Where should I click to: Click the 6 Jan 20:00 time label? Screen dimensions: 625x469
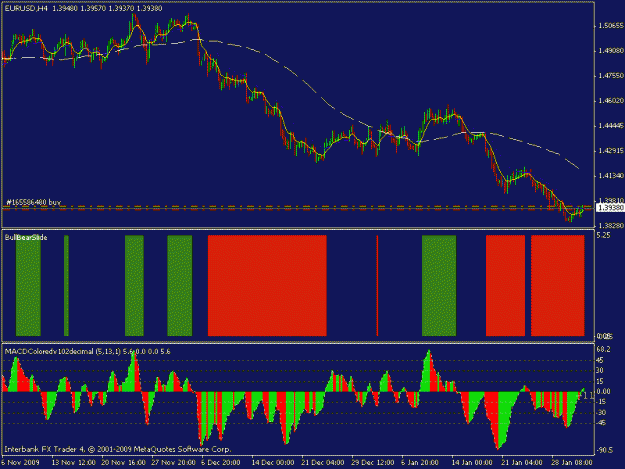(x=420, y=463)
